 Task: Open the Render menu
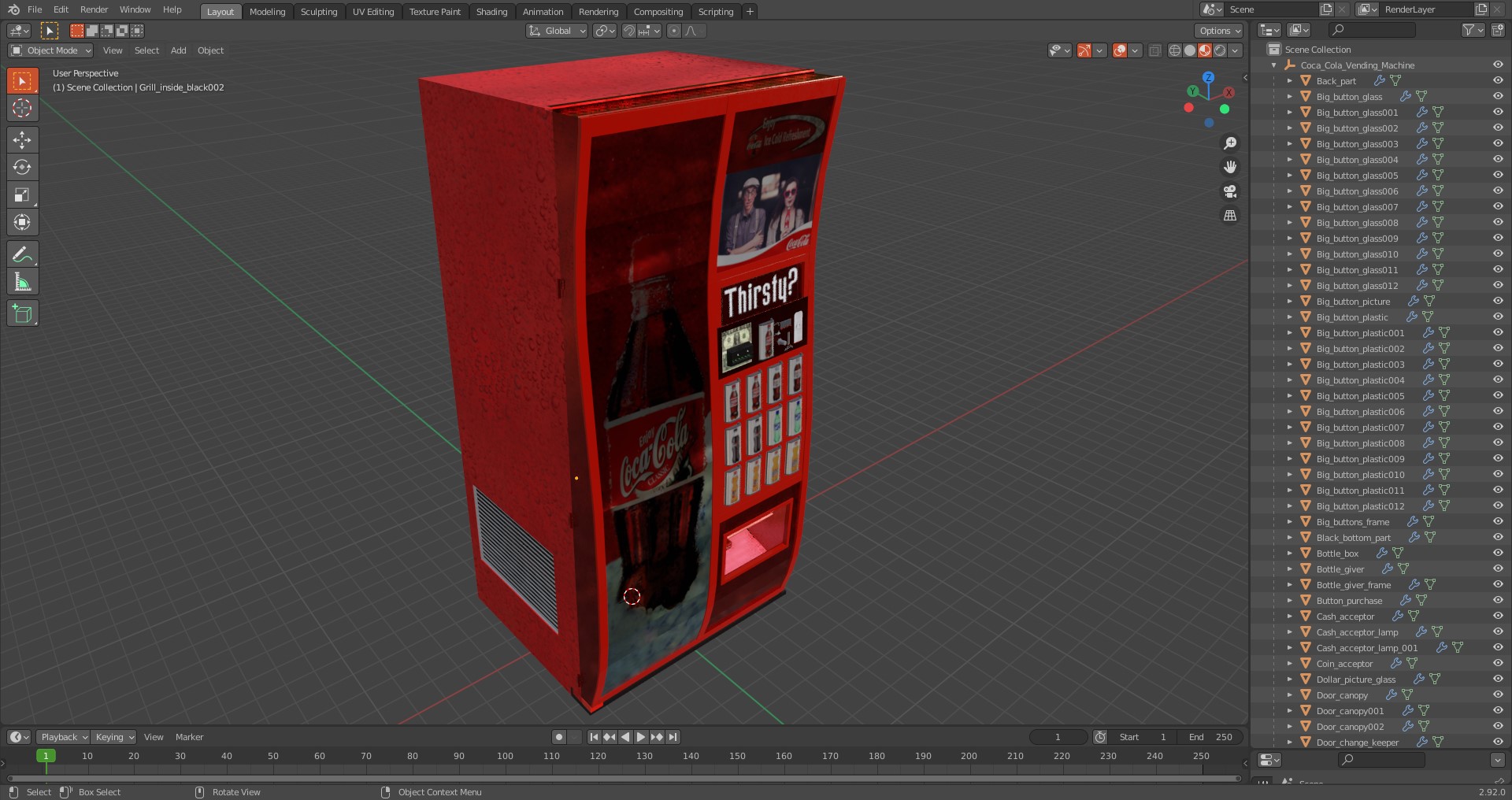[x=94, y=9]
